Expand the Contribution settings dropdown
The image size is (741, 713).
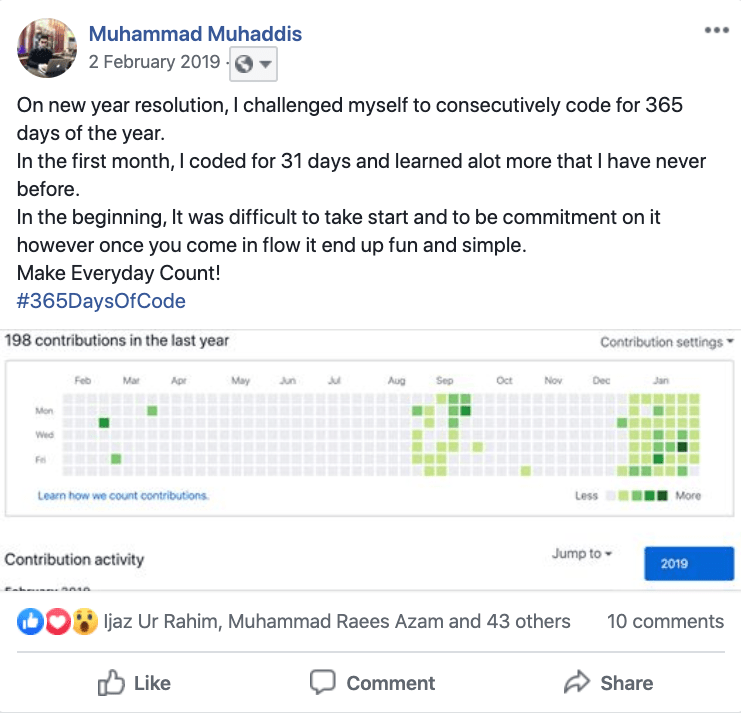667,342
